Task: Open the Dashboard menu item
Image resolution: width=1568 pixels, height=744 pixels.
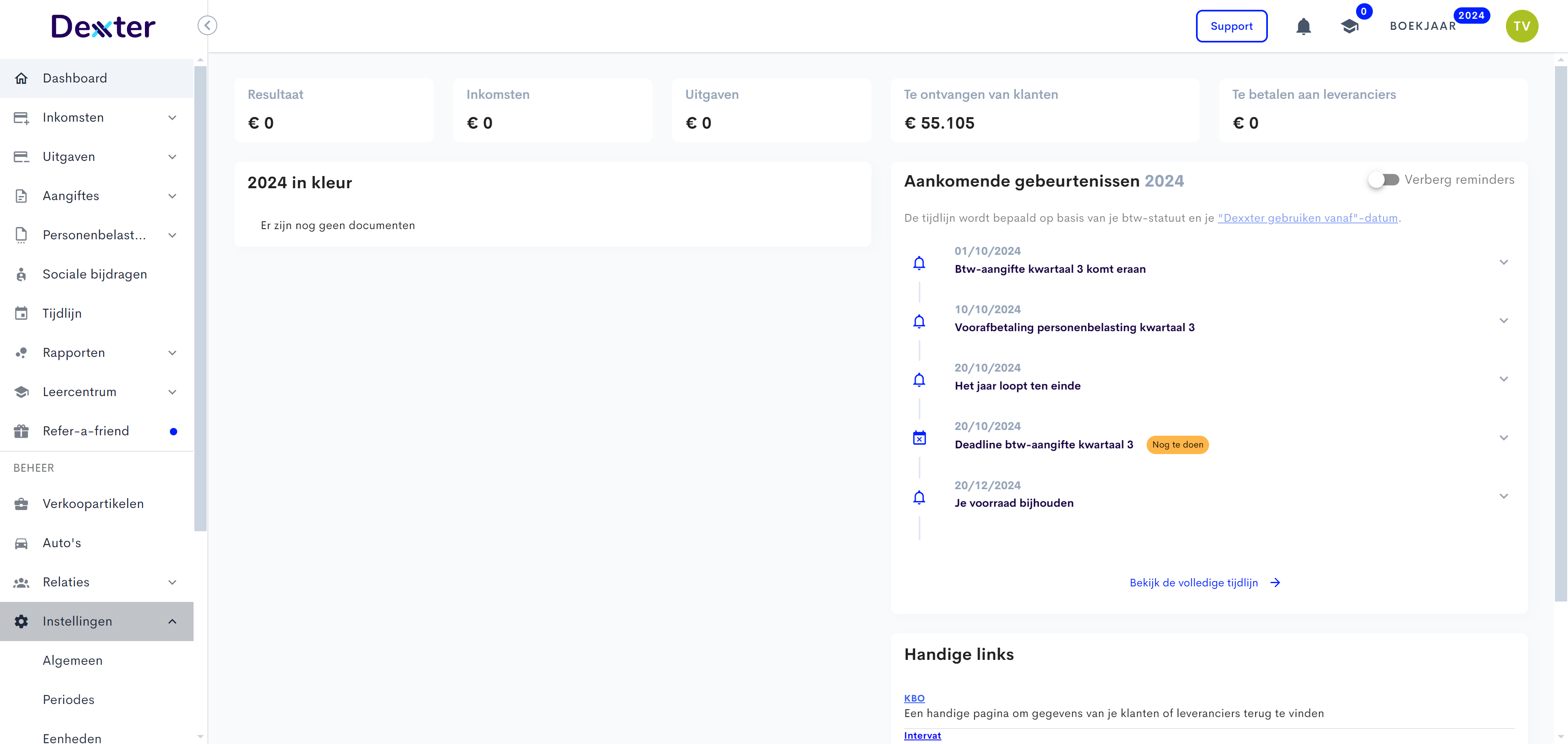Action: click(x=97, y=78)
